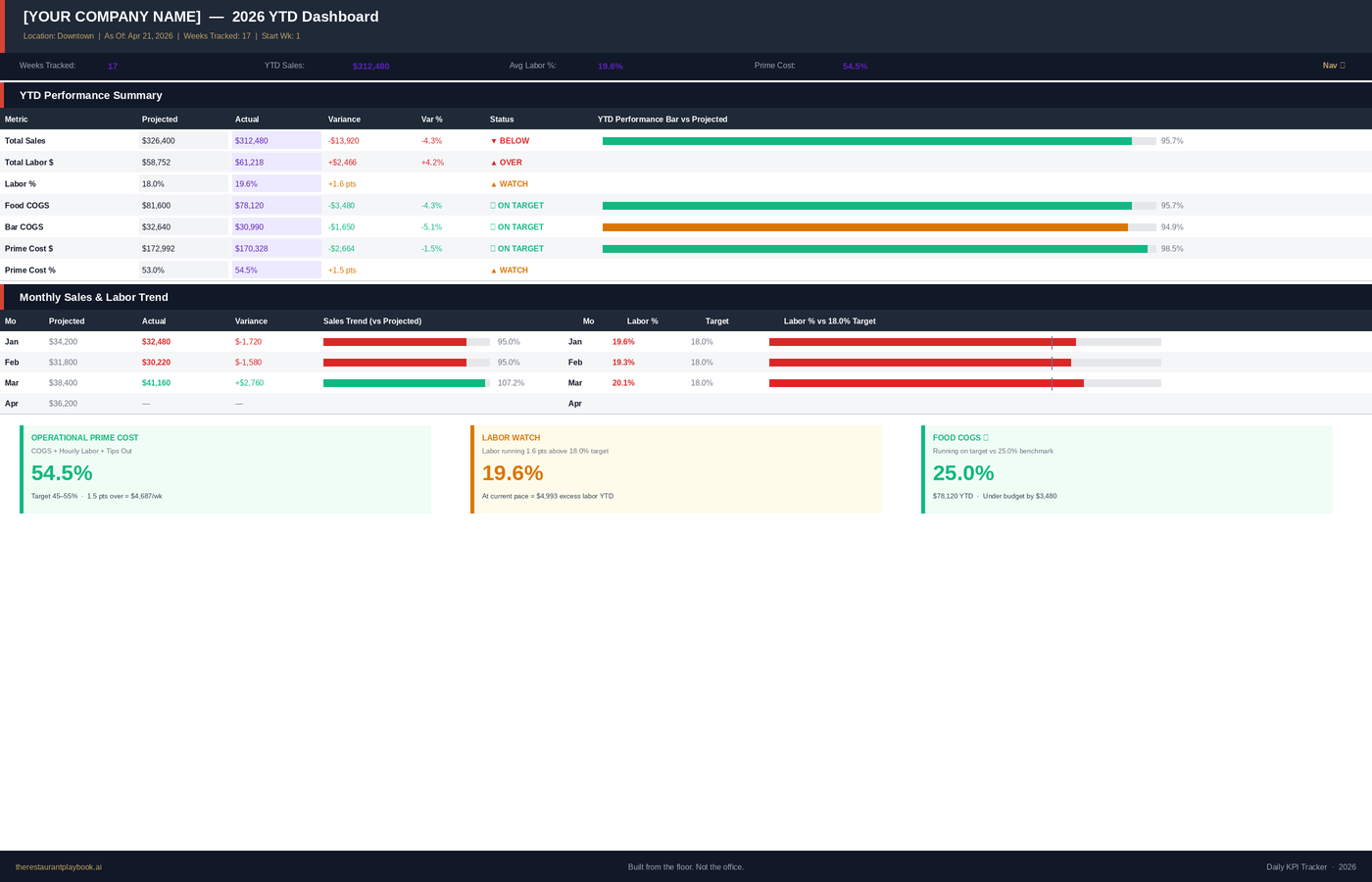Click the Operational Prime Cost card
Image resolution: width=1372 pixels, height=882 pixels.
click(x=225, y=469)
